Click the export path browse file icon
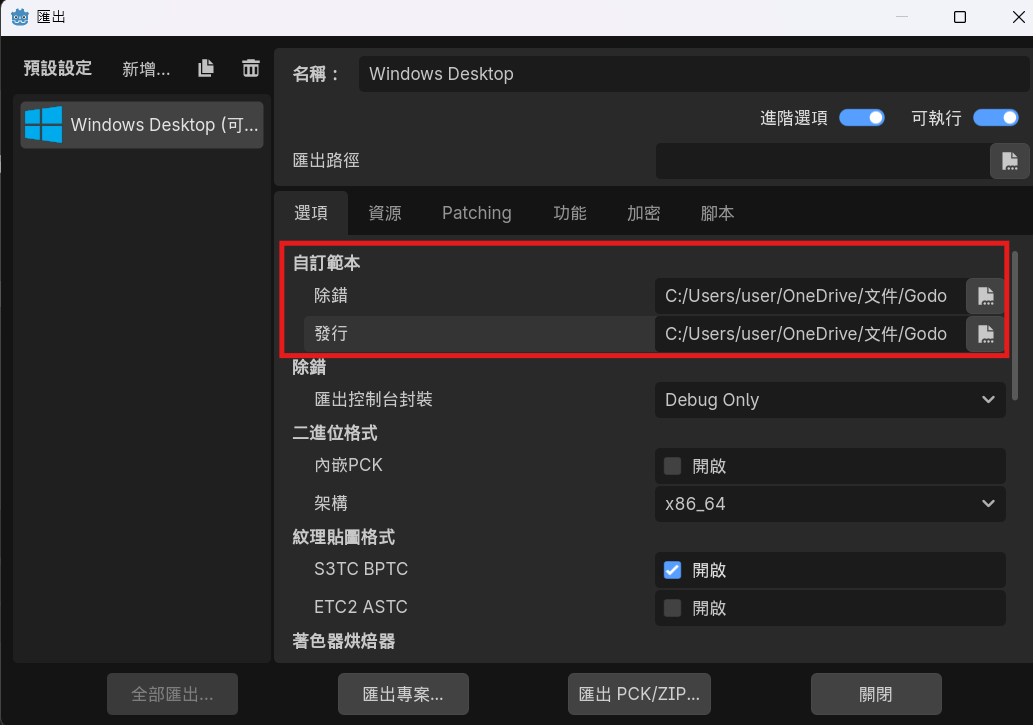Viewport: 1033px width, 725px height. pos(1009,160)
